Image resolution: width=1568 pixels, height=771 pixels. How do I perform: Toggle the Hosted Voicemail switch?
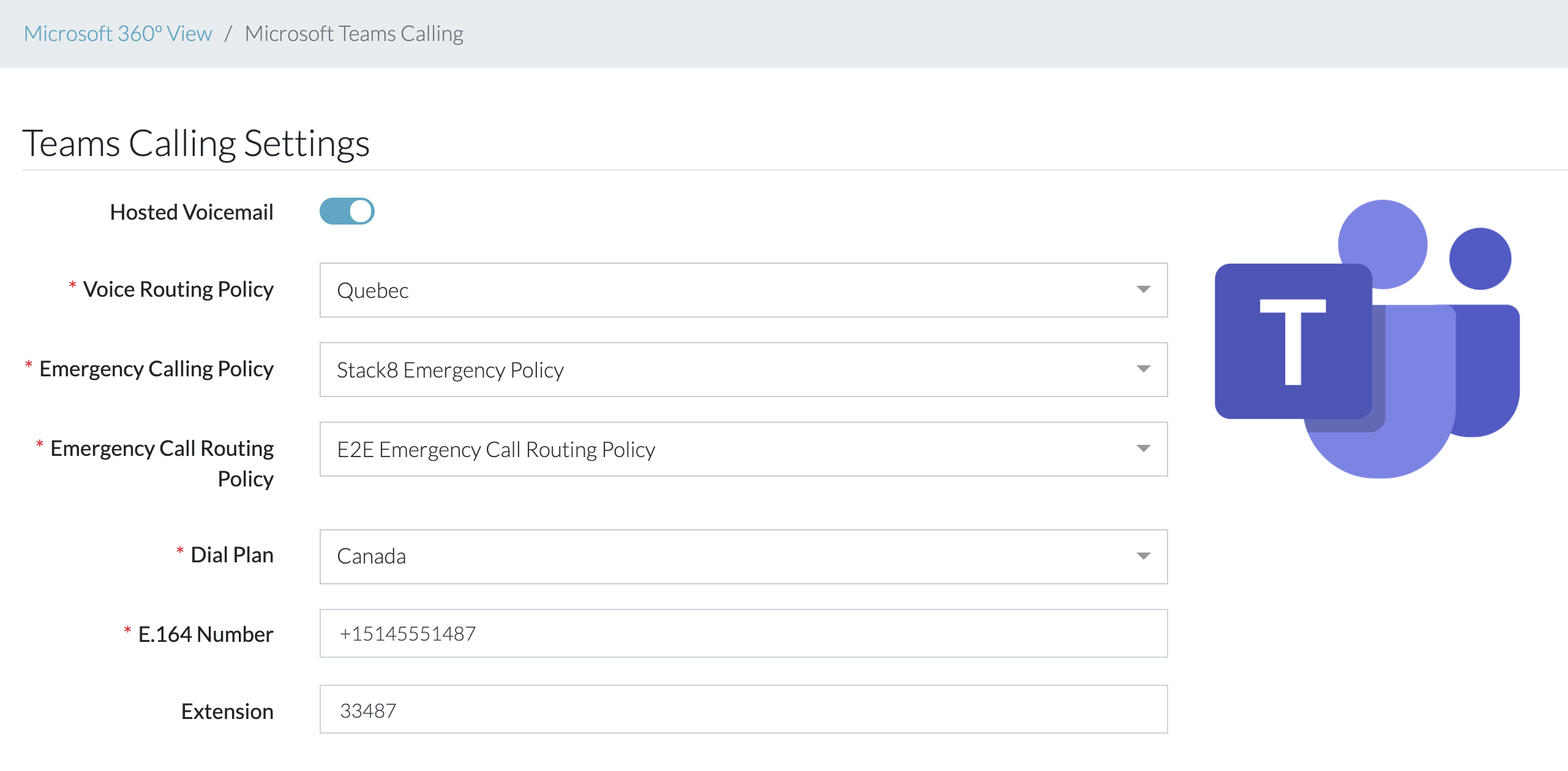347,212
